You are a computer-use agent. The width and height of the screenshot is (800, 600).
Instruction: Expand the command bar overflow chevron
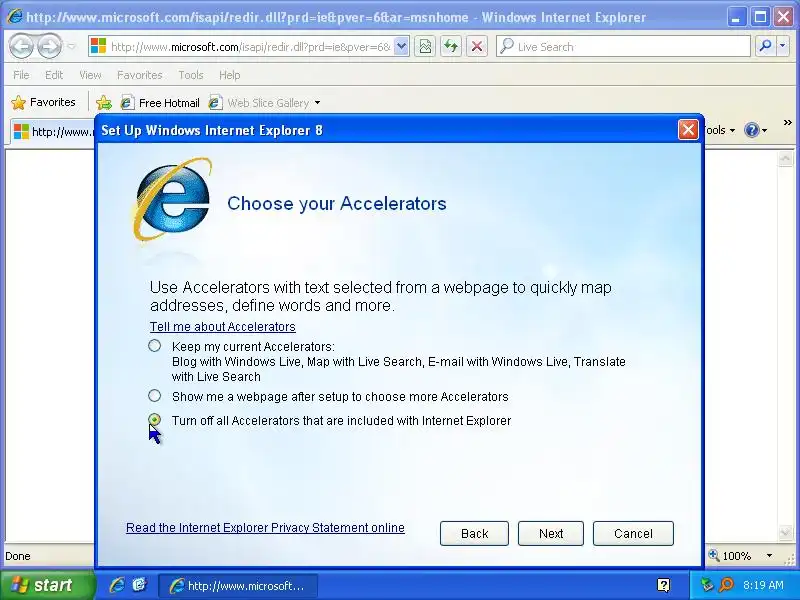point(787,122)
